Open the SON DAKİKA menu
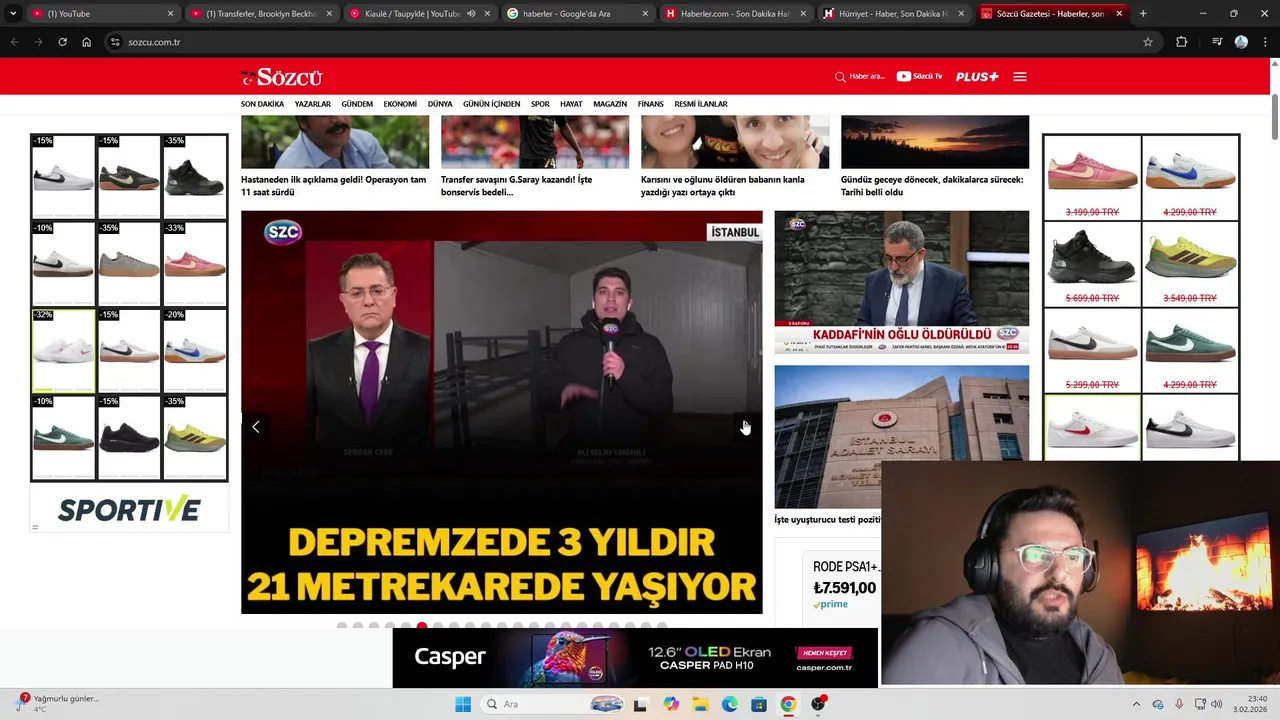 262,104
